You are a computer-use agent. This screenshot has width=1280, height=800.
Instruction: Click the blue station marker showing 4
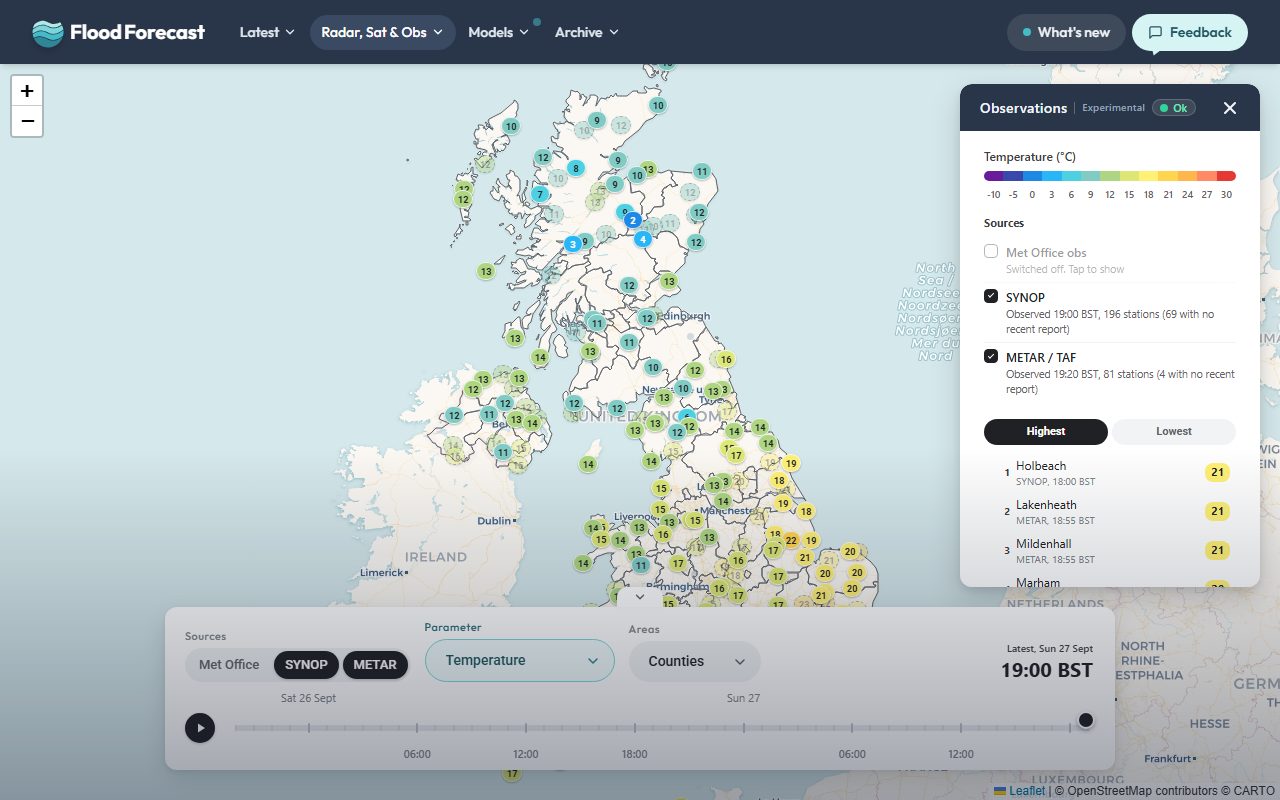point(643,239)
